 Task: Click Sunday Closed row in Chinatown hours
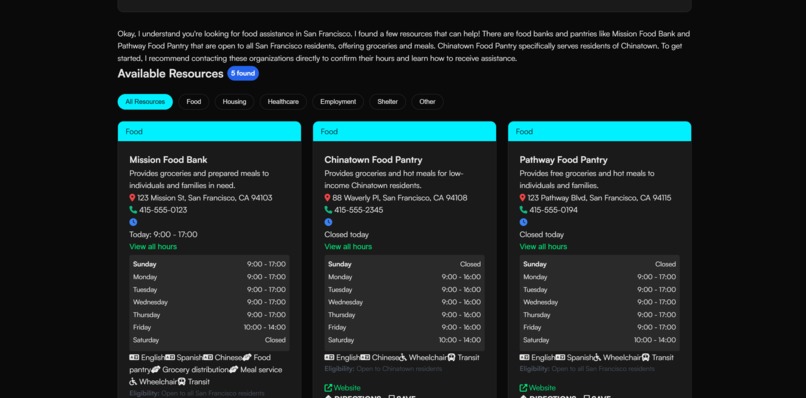coord(405,264)
